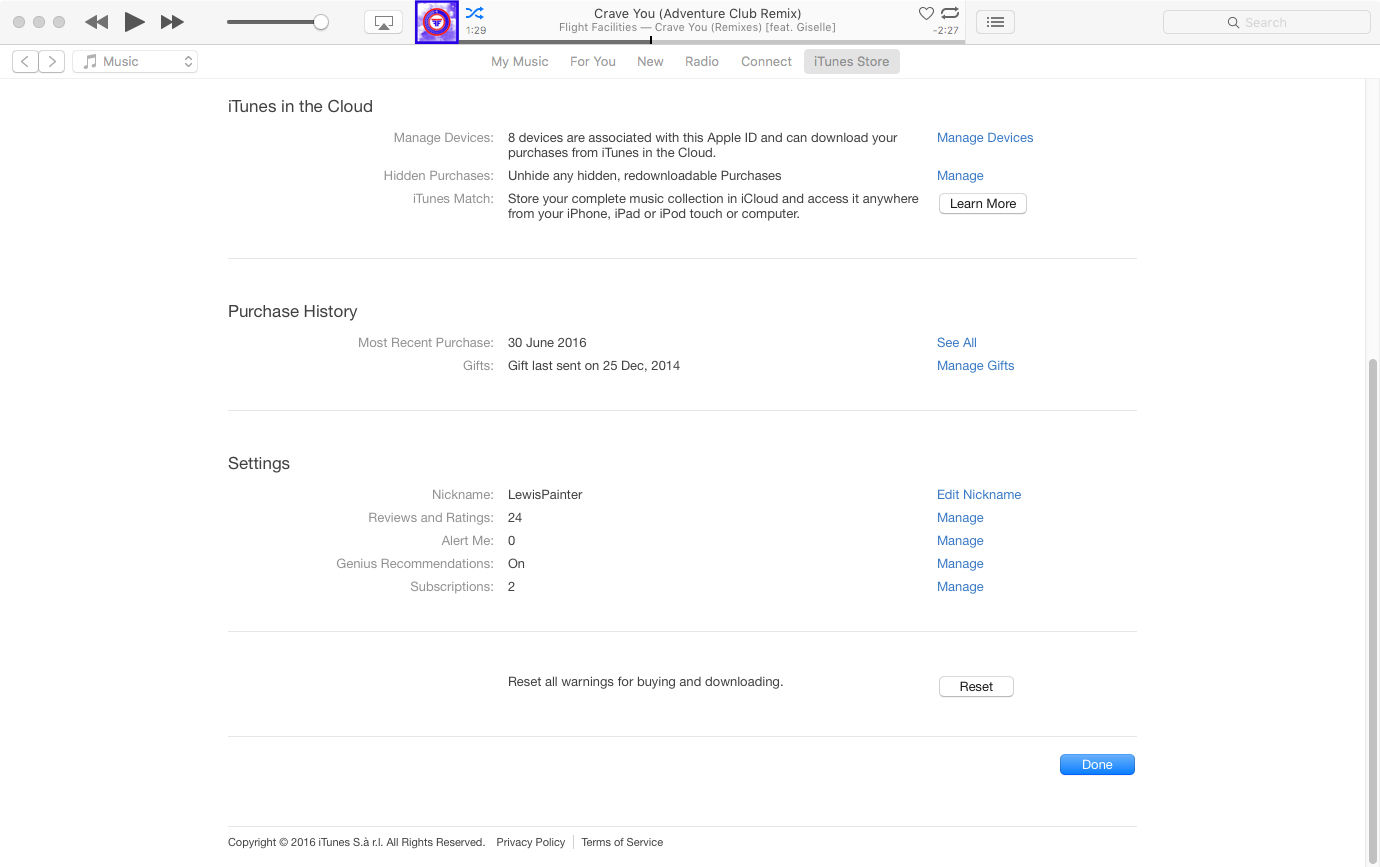Click the iTunes in the Cloud heading

(300, 107)
